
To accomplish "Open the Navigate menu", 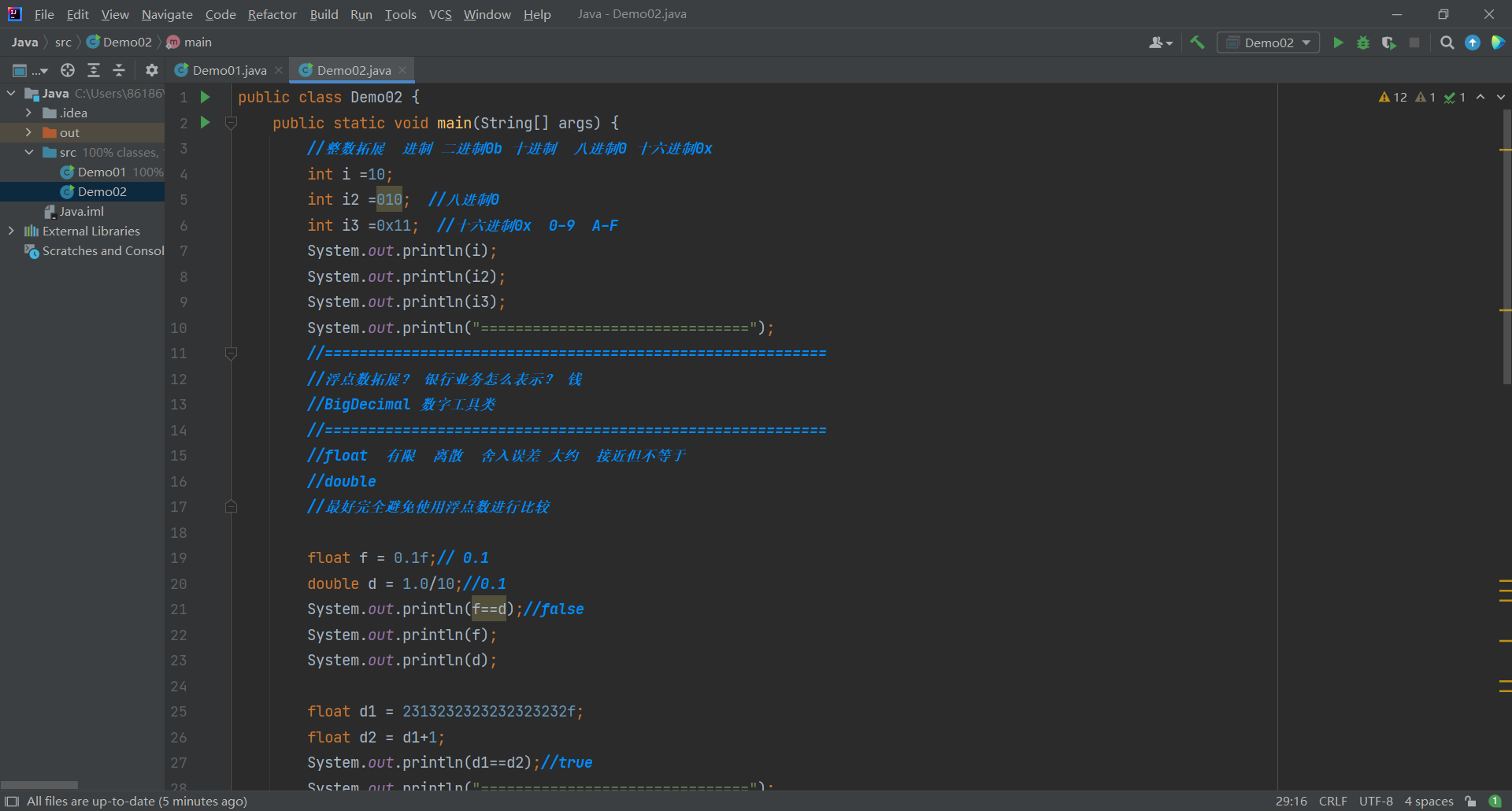I will [x=167, y=14].
